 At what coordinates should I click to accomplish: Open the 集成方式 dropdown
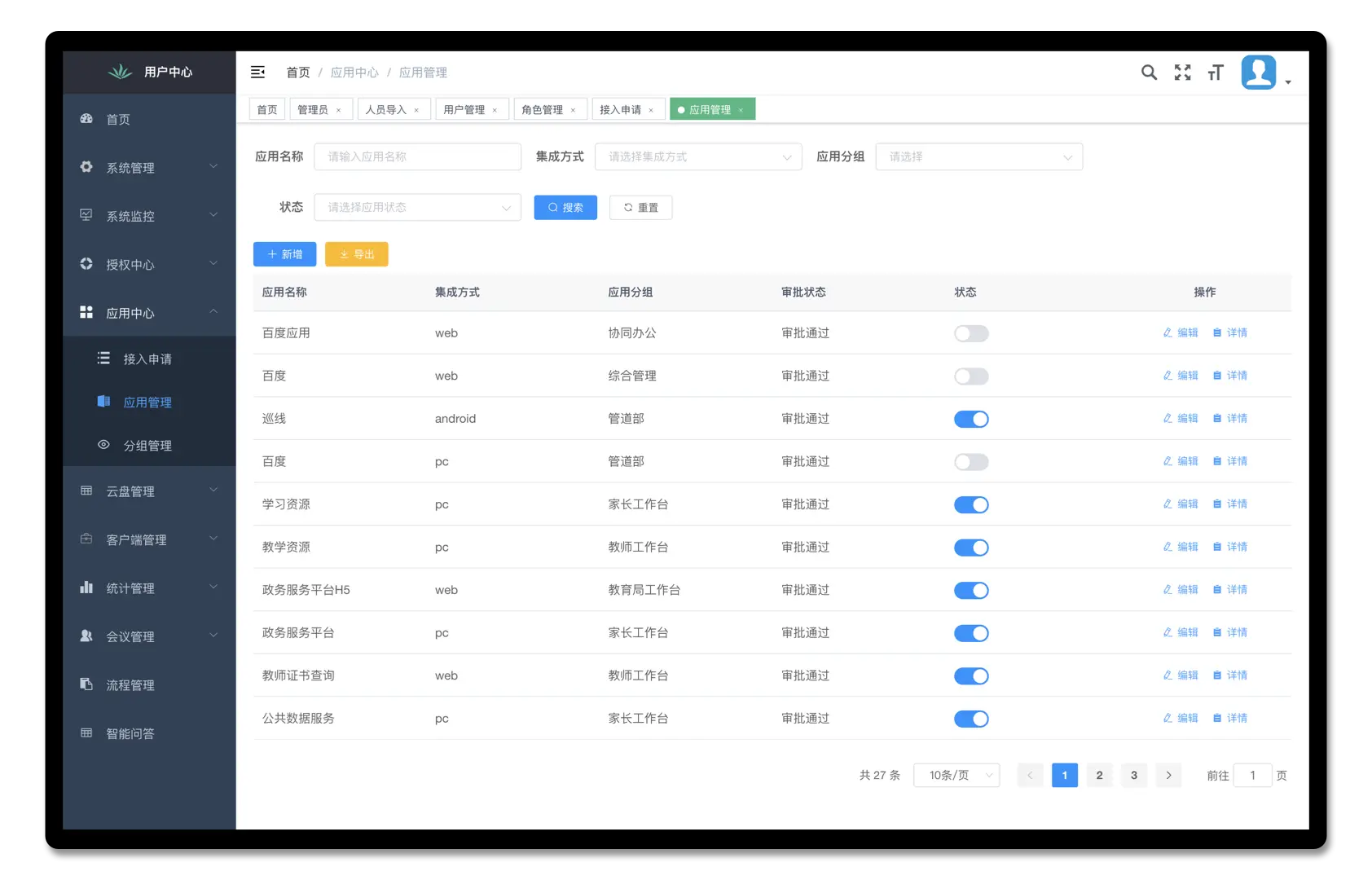pyautogui.click(x=698, y=156)
